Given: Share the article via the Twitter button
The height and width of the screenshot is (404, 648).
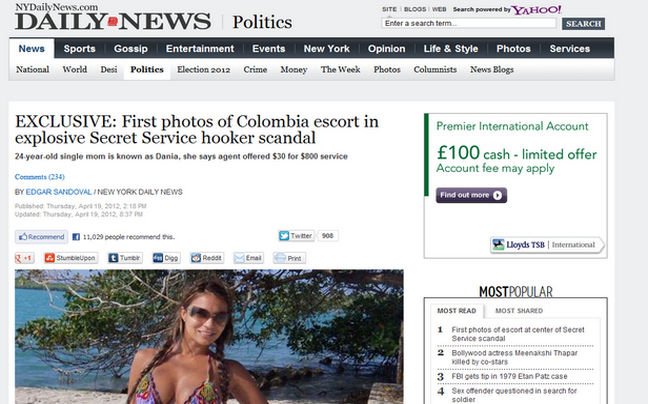Looking at the screenshot, I should coord(296,235).
